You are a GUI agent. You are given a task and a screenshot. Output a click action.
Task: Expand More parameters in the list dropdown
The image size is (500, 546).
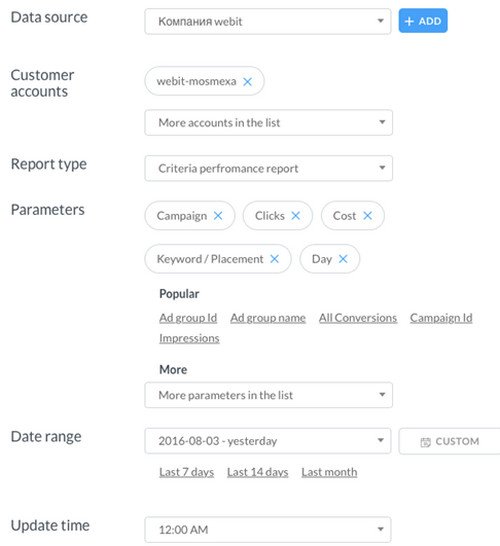point(269,395)
